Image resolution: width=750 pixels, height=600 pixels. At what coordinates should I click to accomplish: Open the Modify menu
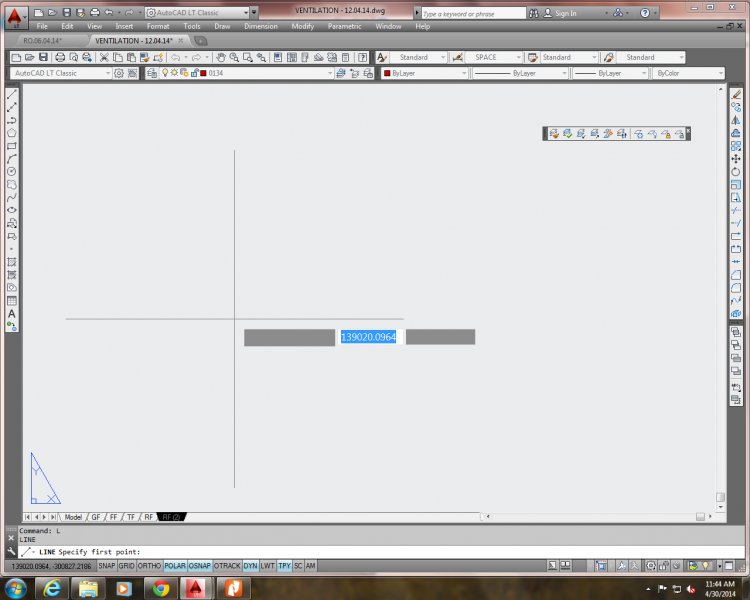(303, 26)
